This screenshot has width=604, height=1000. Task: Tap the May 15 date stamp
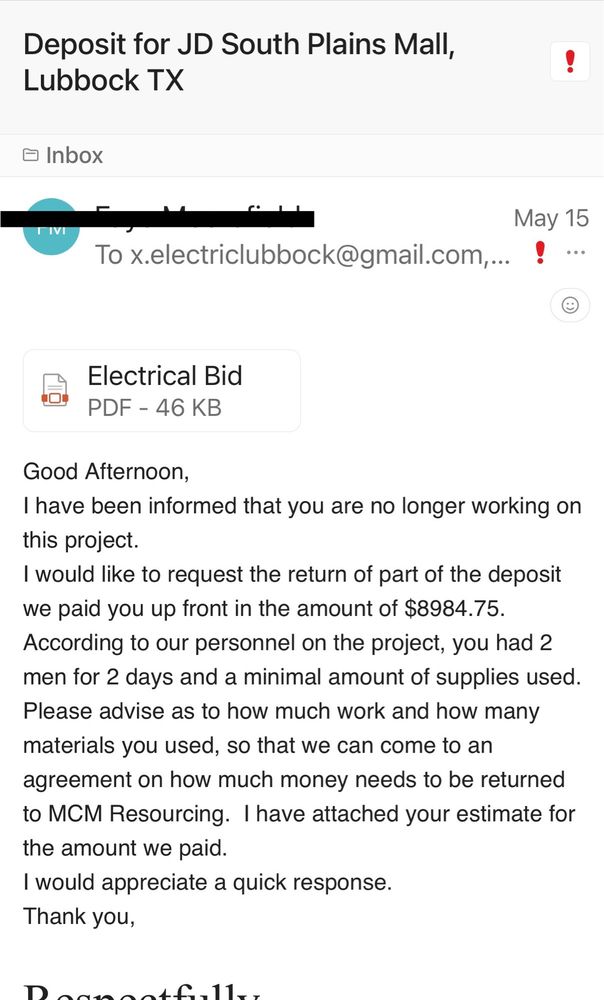coord(551,218)
